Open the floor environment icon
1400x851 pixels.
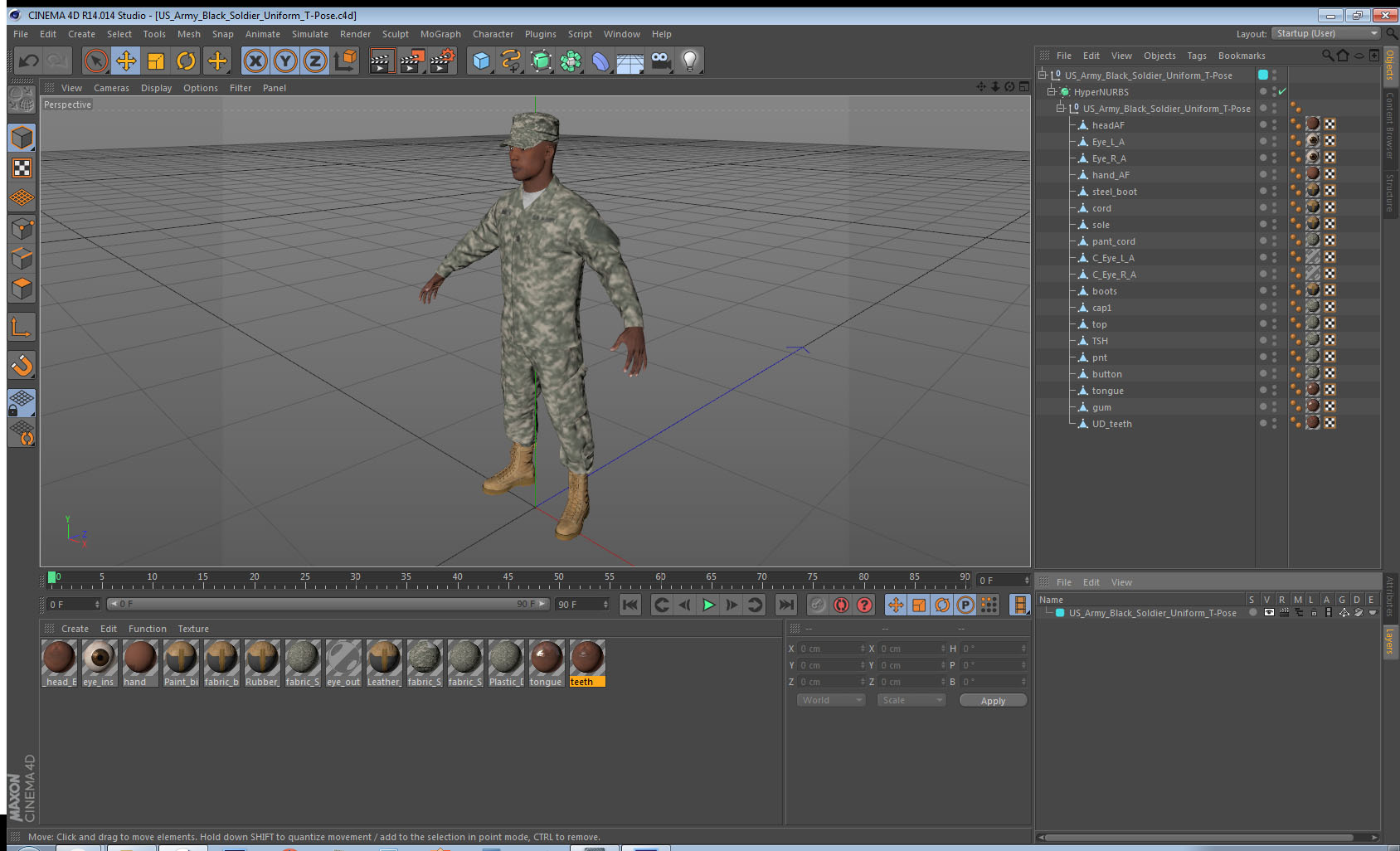pyautogui.click(x=630, y=61)
